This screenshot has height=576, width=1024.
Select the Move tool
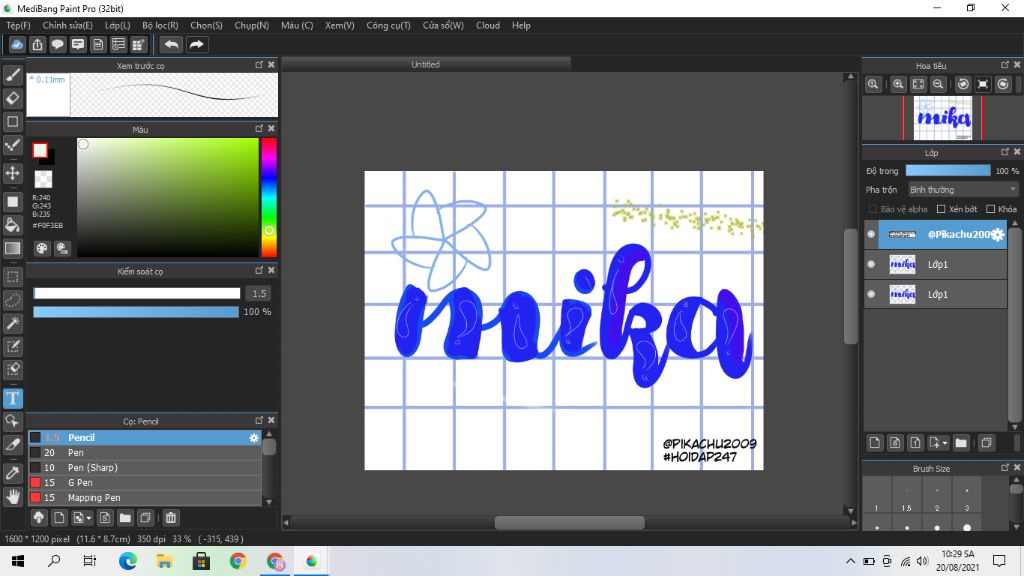[x=12, y=173]
